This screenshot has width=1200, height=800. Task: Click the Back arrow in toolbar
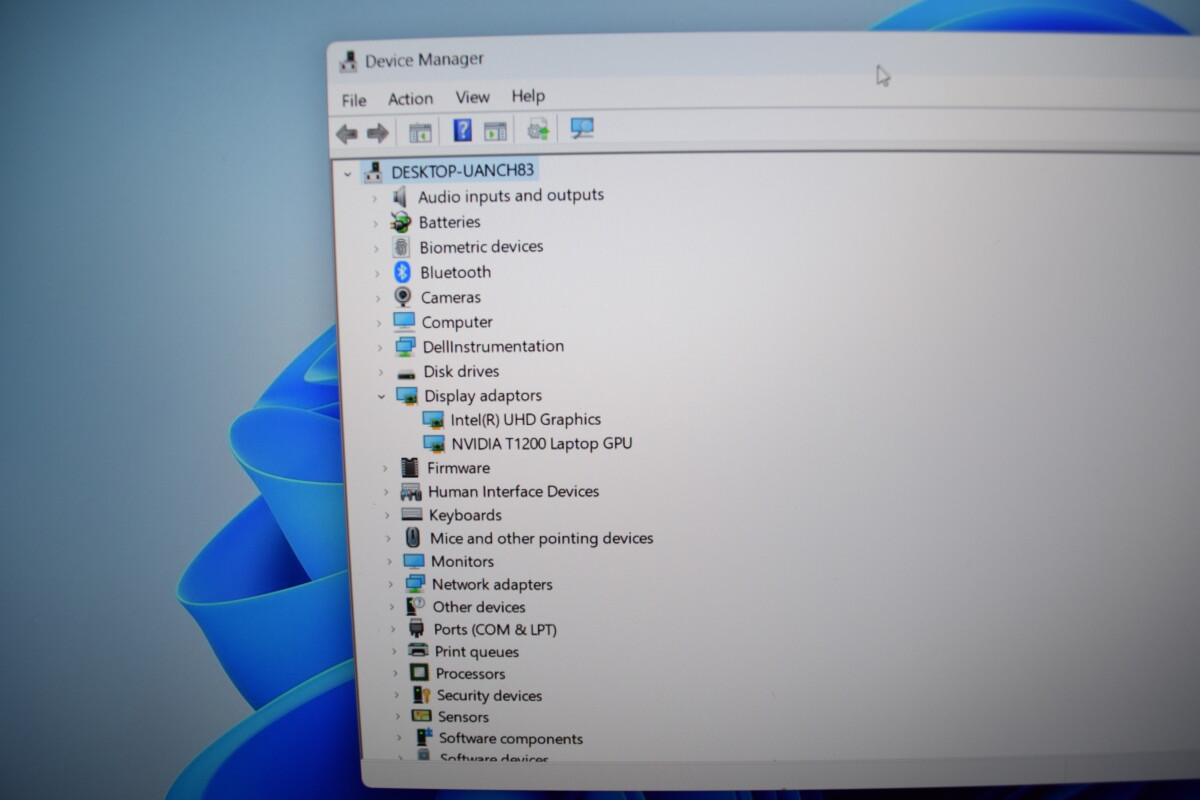coord(347,133)
